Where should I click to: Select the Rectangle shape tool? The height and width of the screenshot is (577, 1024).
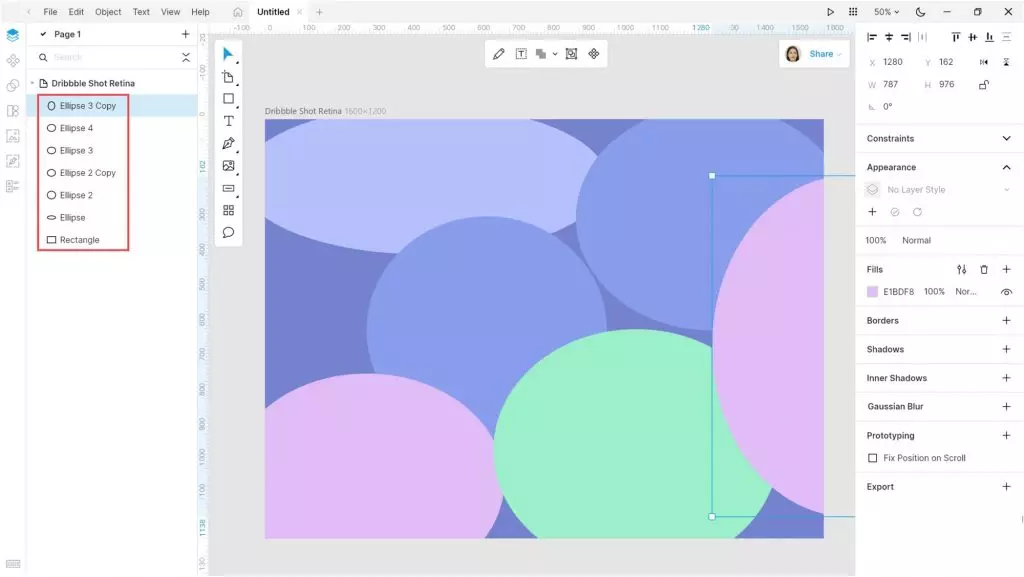[x=228, y=99]
